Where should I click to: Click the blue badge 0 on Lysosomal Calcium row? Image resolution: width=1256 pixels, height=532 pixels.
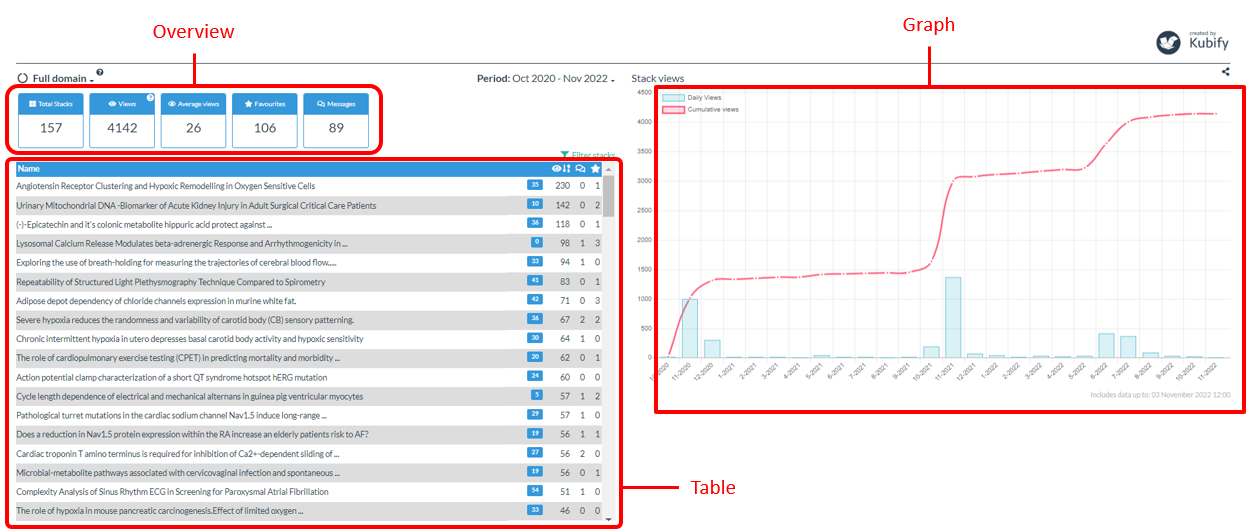point(537,242)
